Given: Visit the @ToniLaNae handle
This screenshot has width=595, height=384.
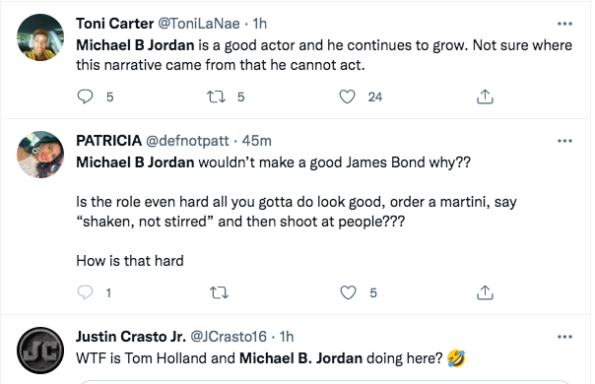Looking at the screenshot, I should (x=198, y=24).
